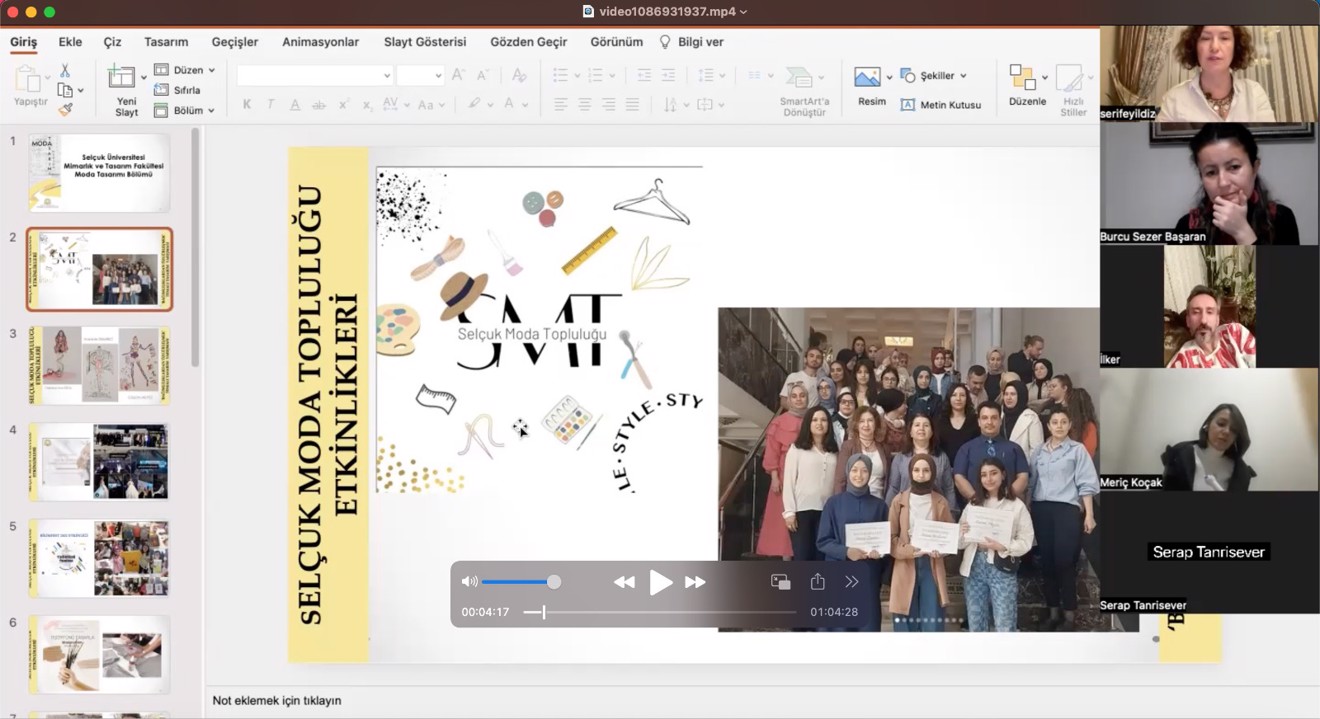Click the share icon in video controls

(x=817, y=582)
